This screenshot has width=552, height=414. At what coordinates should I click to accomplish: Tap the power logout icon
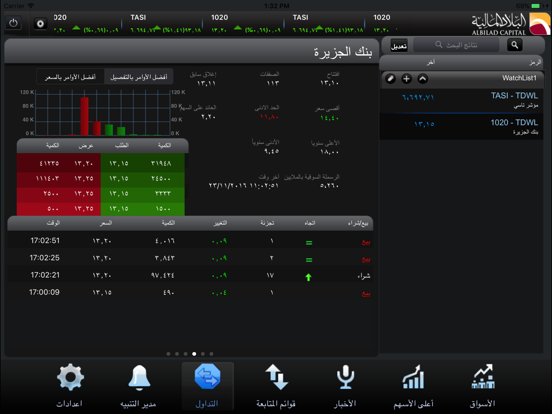click(x=13, y=23)
